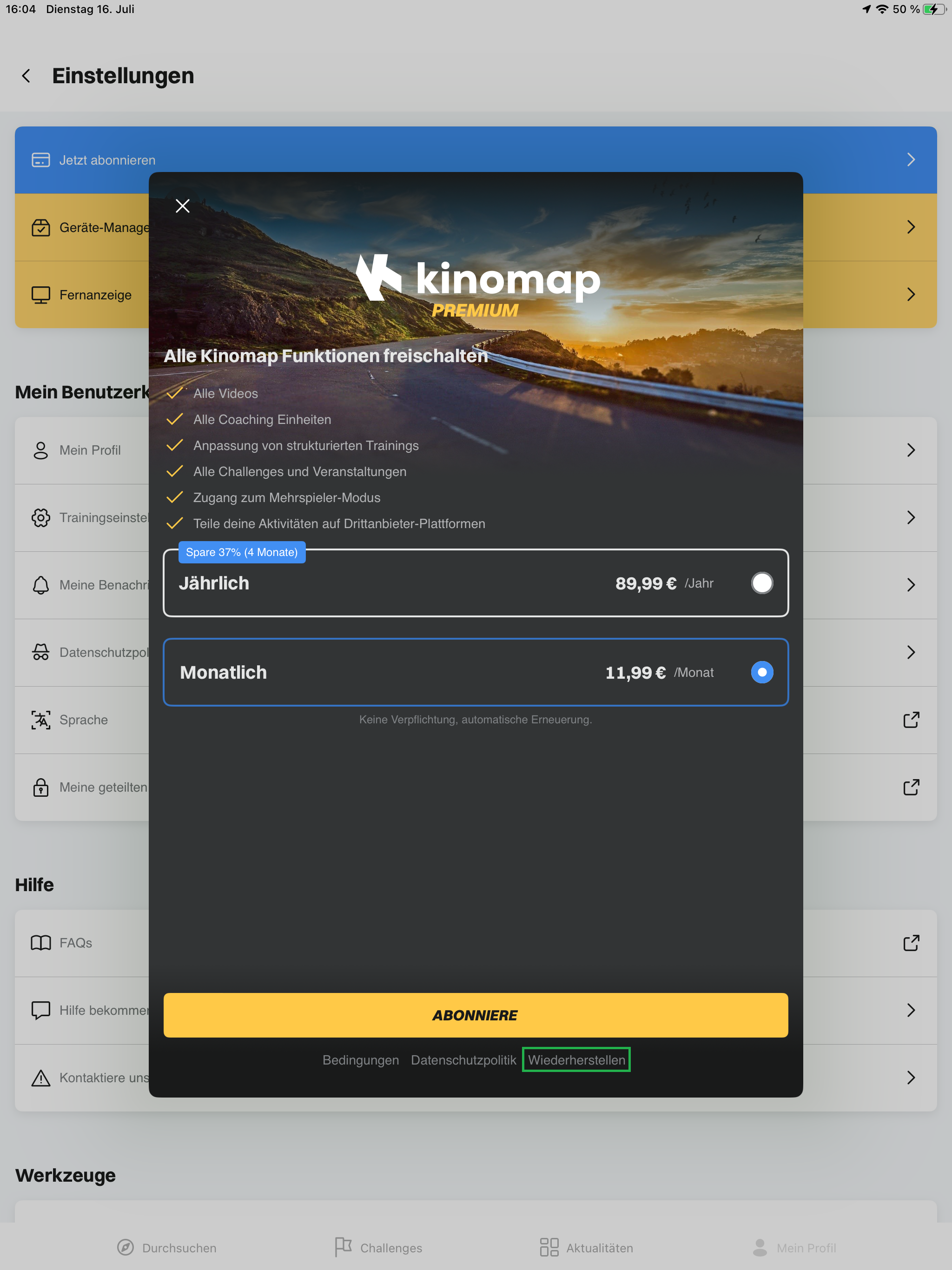This screenshot has height=1270, width=952.
Task: Expand the Jetzt abonnieren row chevron
Action: [x=911, y=159]
